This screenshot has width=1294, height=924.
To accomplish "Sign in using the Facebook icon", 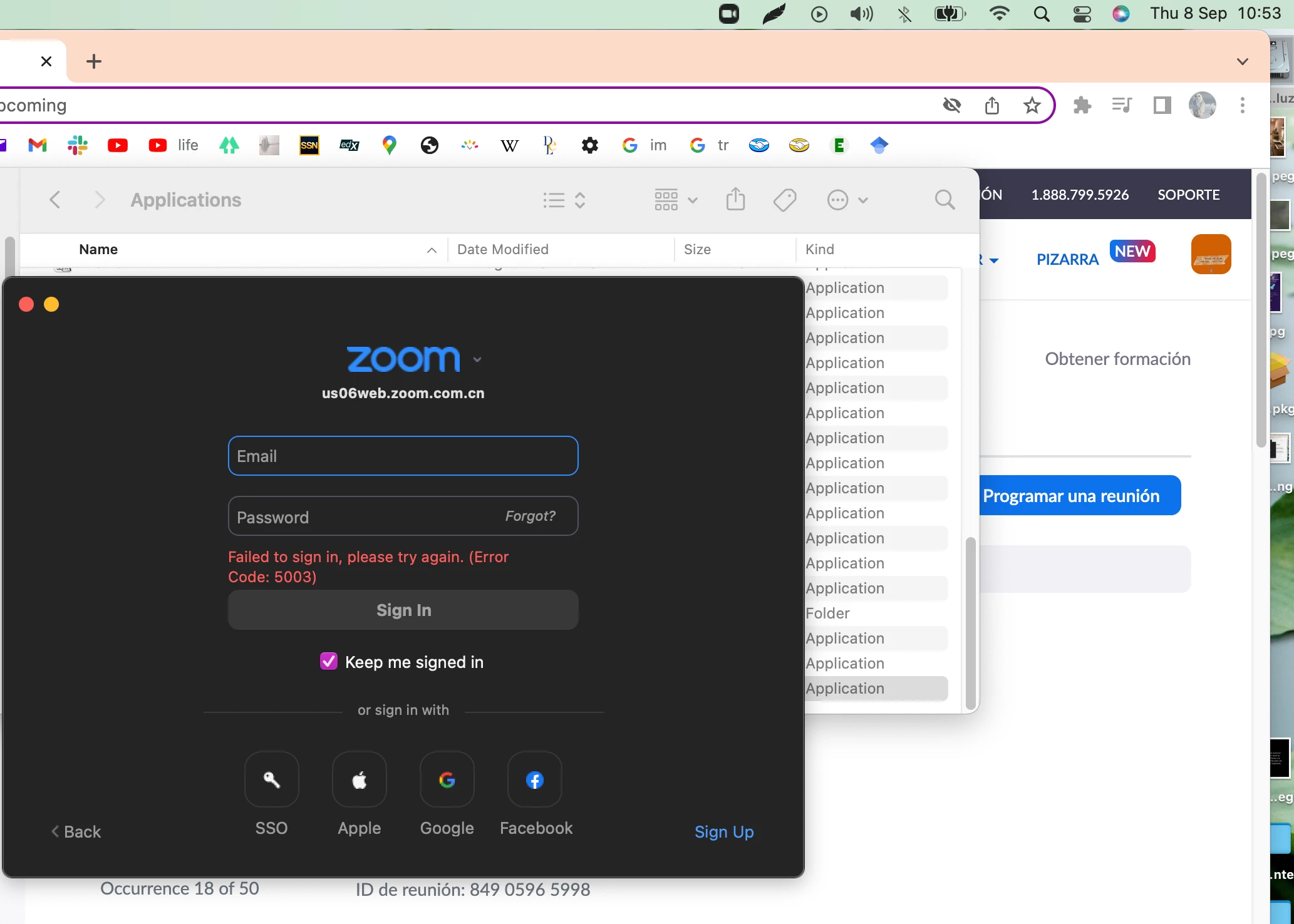I will (x=534, y=780).
